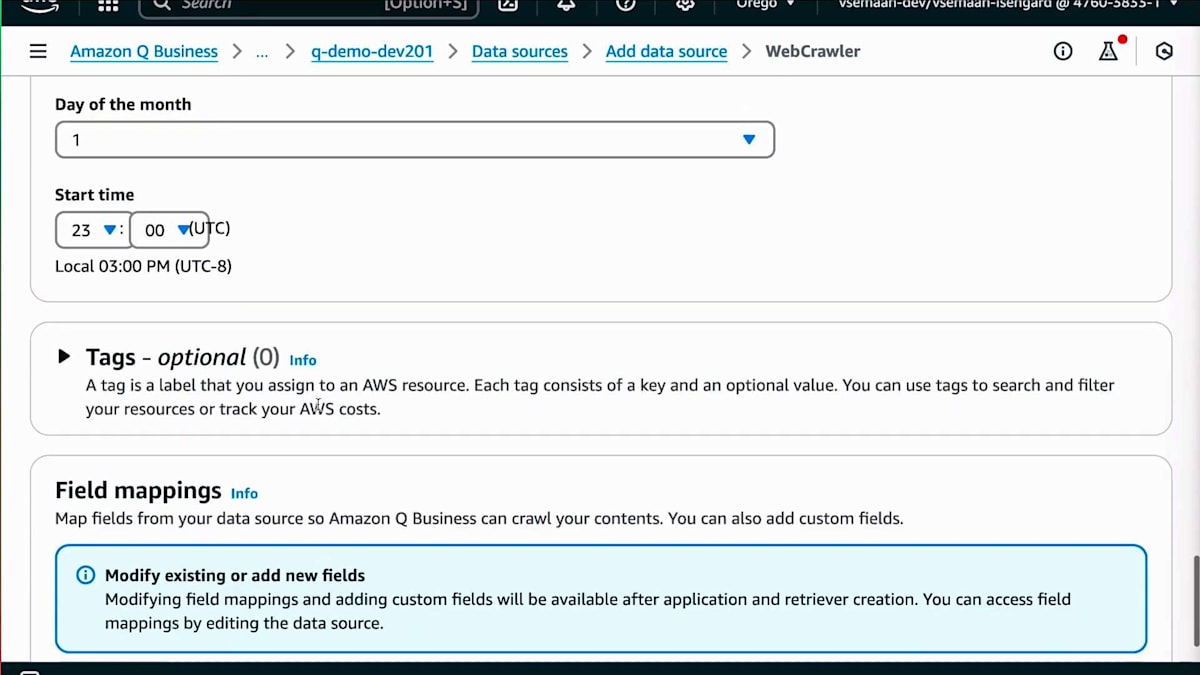This screenshot has width=1200, height=675.
Task: Open the Start time hour dropdown showing 23
Action: point(92,230)
